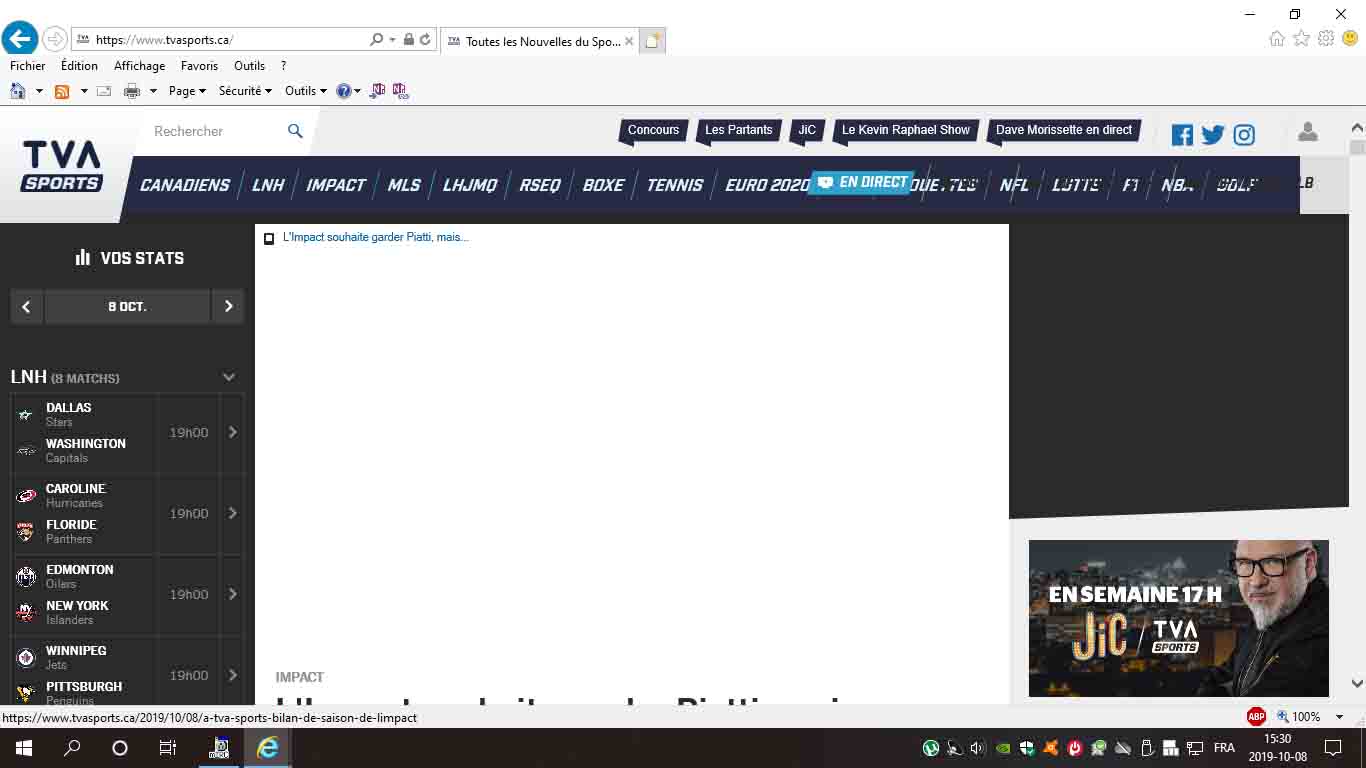Click the site search magnifier icon
Viewport: 1366px width, 768px height.
pos(295,131)
